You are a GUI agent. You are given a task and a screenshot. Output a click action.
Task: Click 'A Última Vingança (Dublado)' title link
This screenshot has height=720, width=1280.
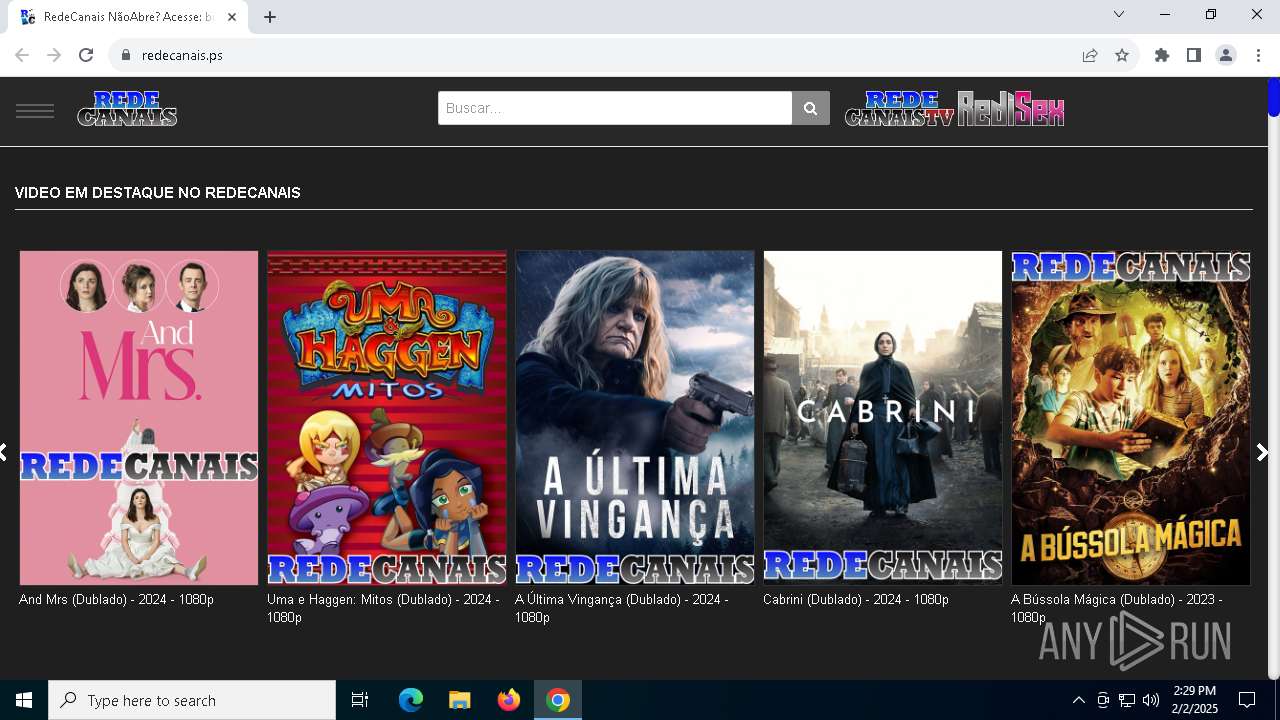621,608
